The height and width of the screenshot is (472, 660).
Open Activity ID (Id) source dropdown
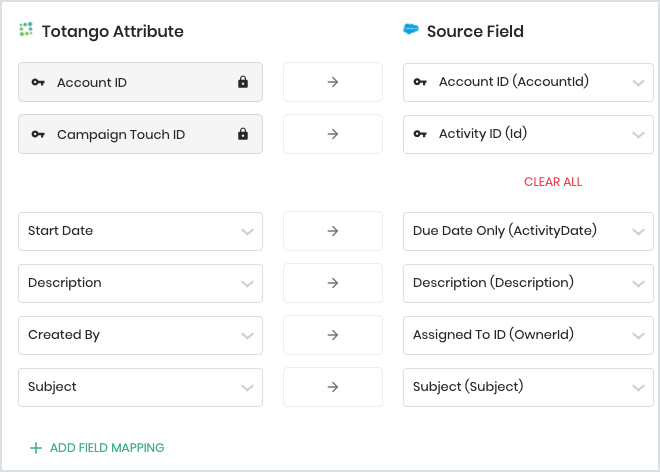(528, 134)
